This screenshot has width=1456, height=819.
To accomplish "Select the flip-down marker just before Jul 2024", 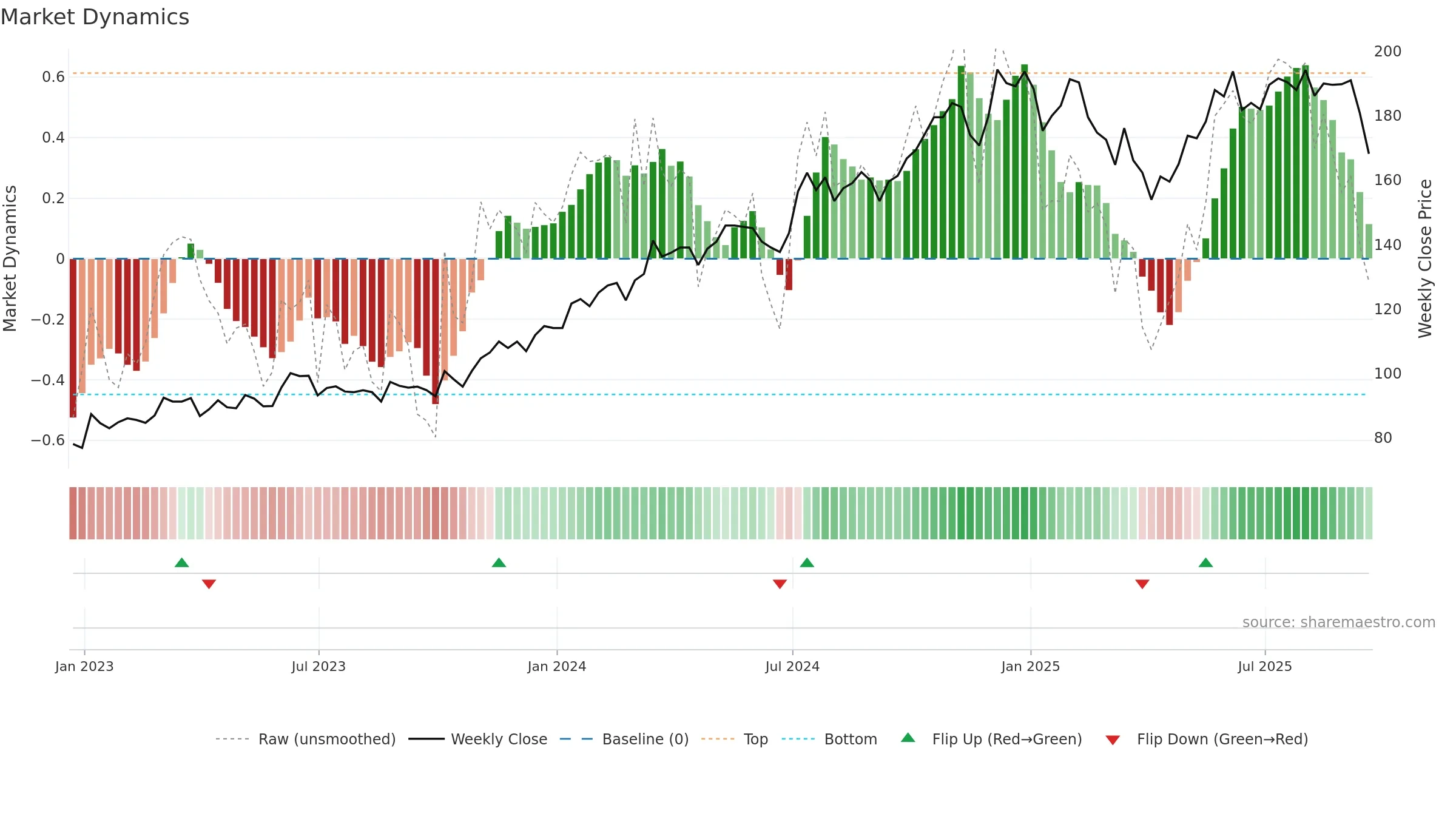I will click(780, 584).
